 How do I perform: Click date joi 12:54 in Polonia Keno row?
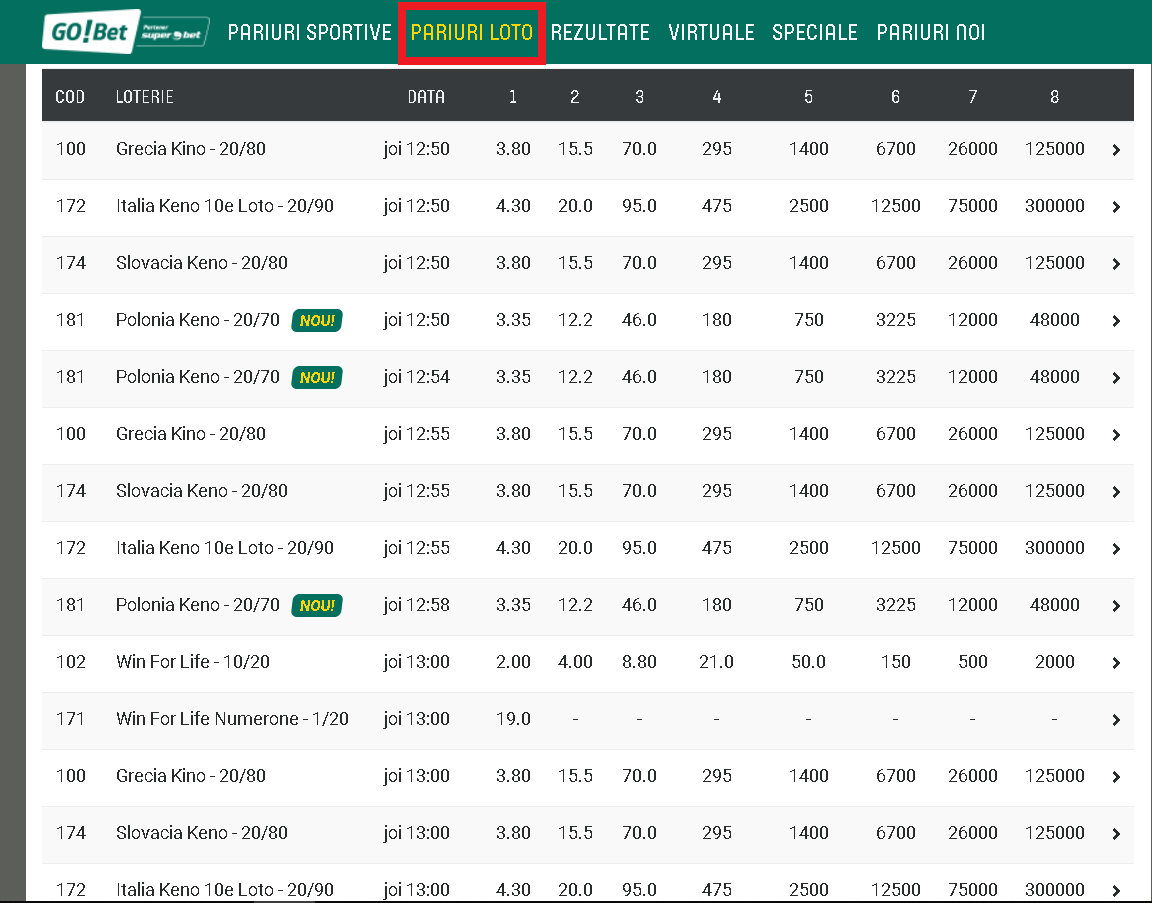pyautogui.click(x=416, y=377)
